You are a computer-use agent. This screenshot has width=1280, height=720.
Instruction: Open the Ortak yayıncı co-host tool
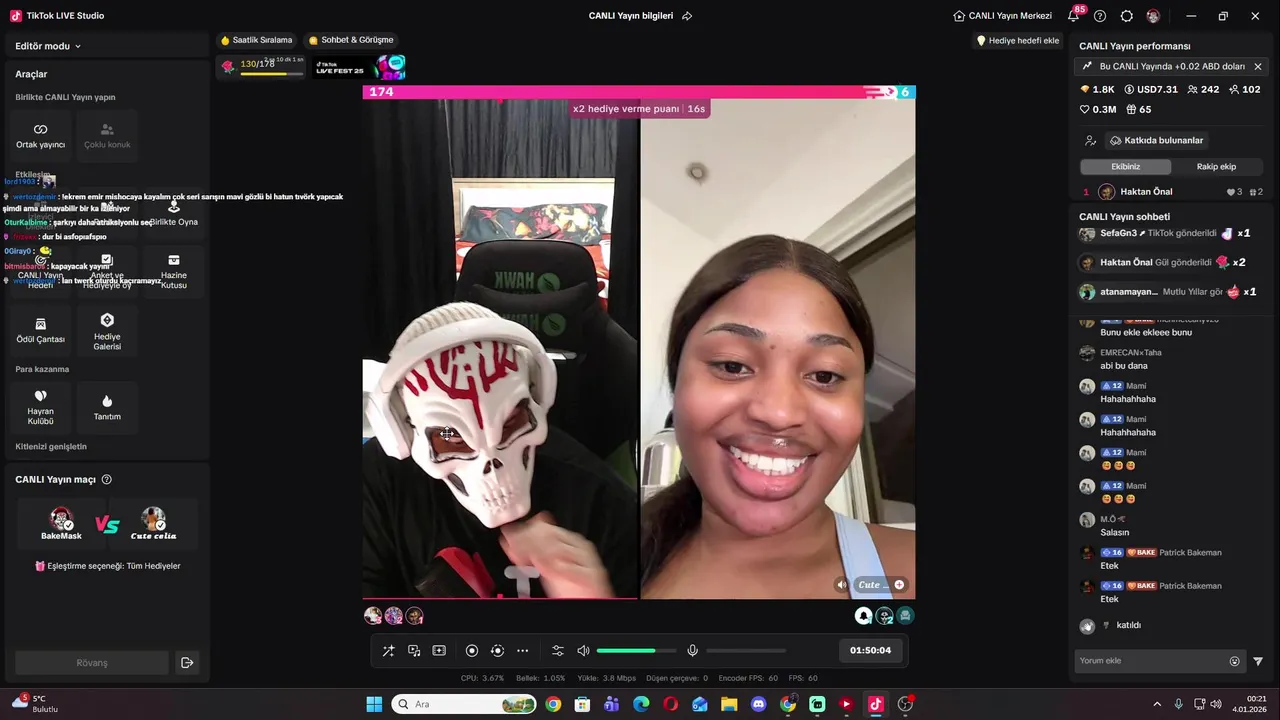click(x=40, y=136)
